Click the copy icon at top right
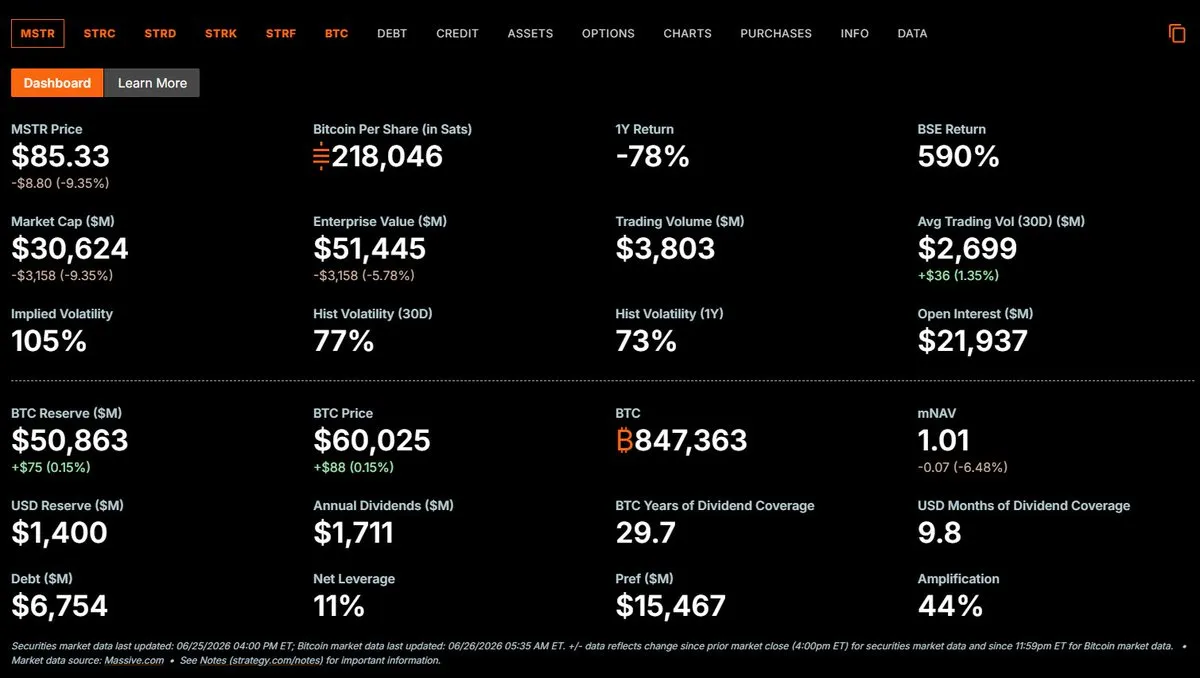1200x678 pixels. point(1177,33)
